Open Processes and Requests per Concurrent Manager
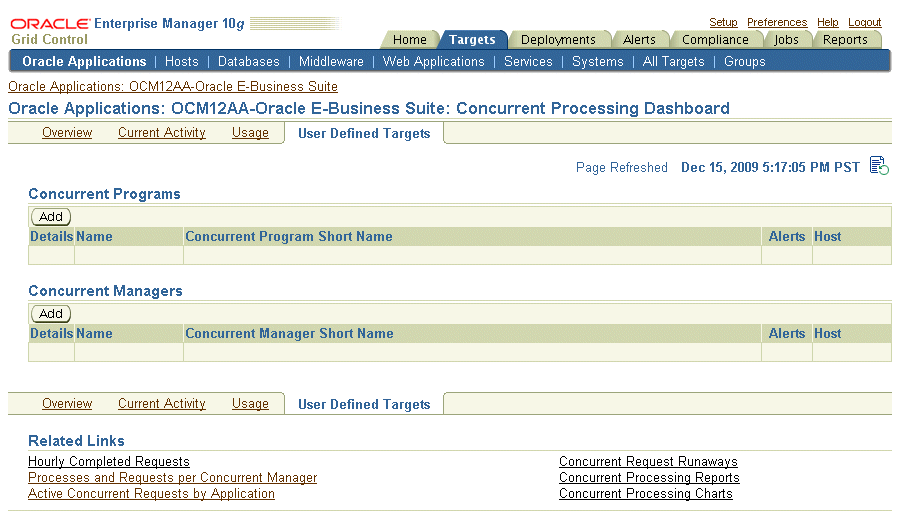Screen dimensions: 898x517 click(172, 477)
